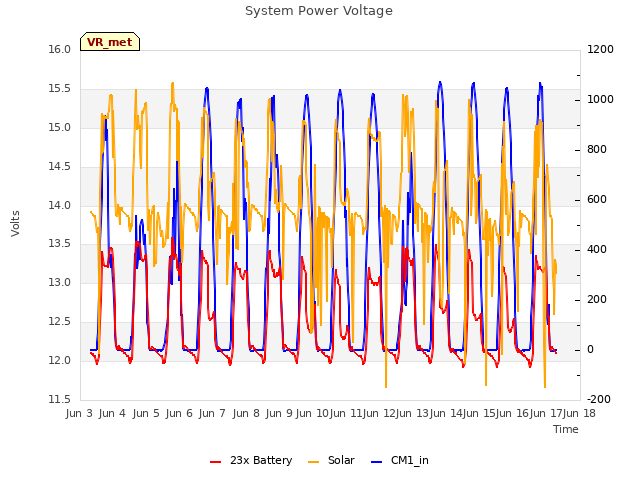Click the Jun 6 date tick label

[179, 413]
